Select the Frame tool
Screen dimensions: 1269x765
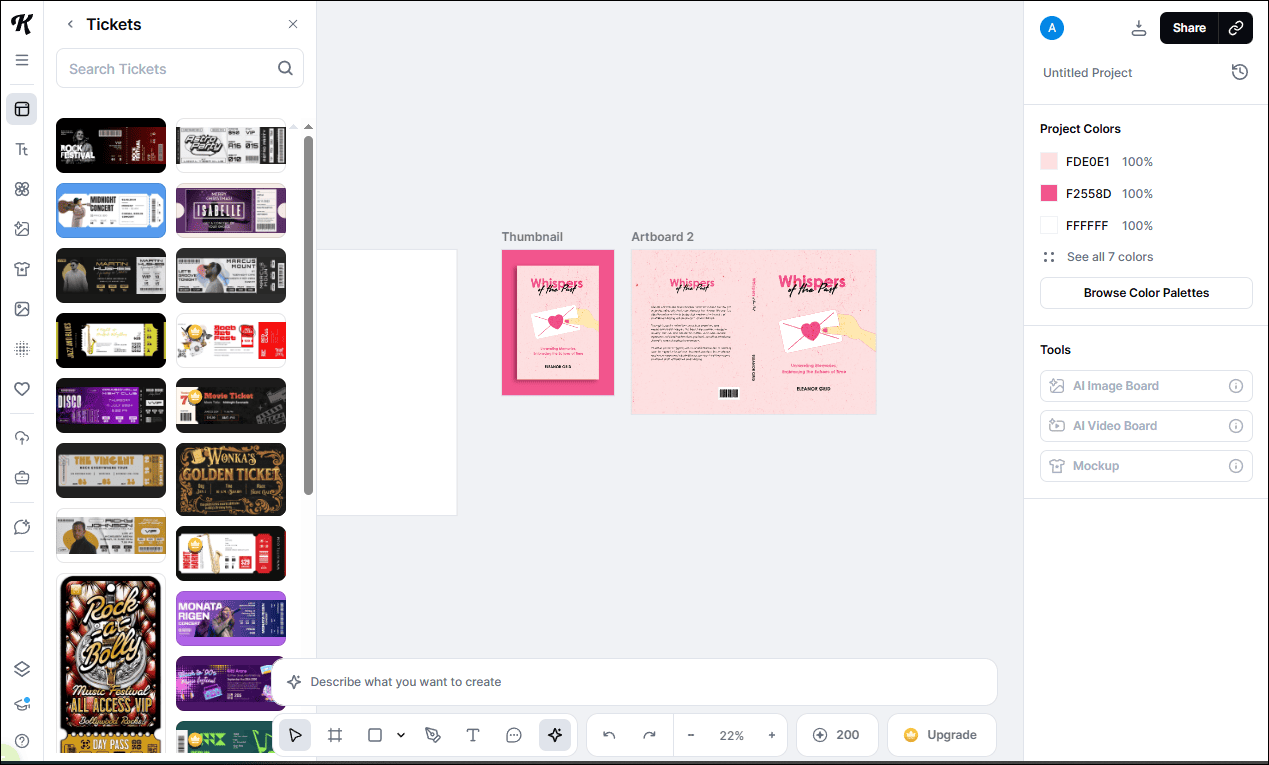point(335,735)
